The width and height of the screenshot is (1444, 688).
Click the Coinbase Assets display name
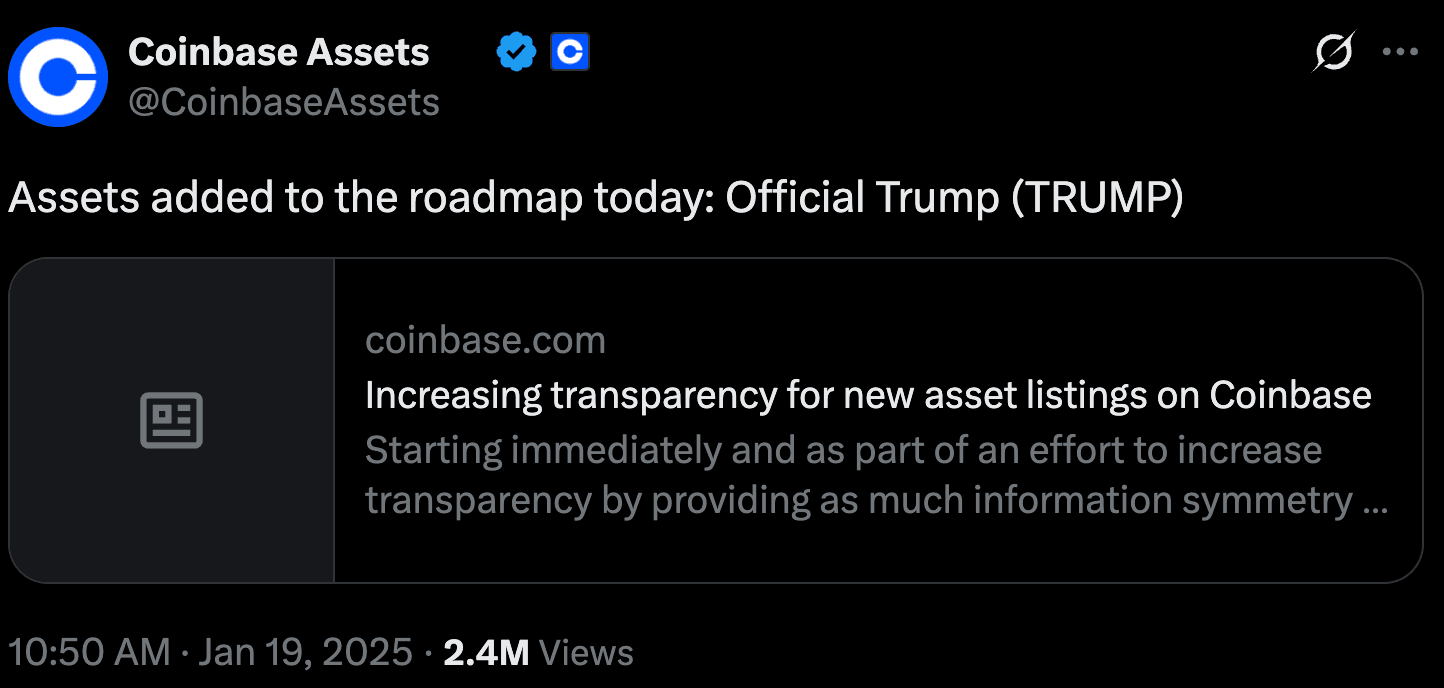(x=278, y=52)
